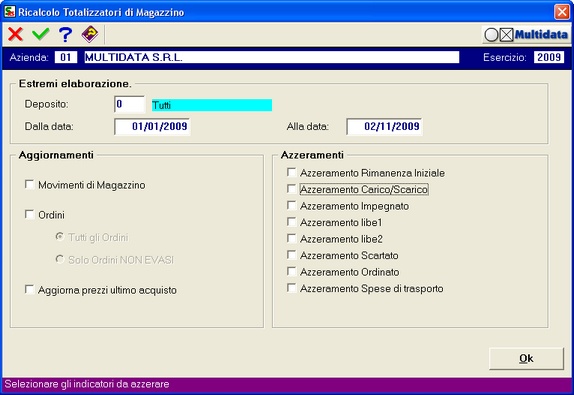
Task: Select the Solo Ordini NON EVASI radio button
Action: point(59,259)
